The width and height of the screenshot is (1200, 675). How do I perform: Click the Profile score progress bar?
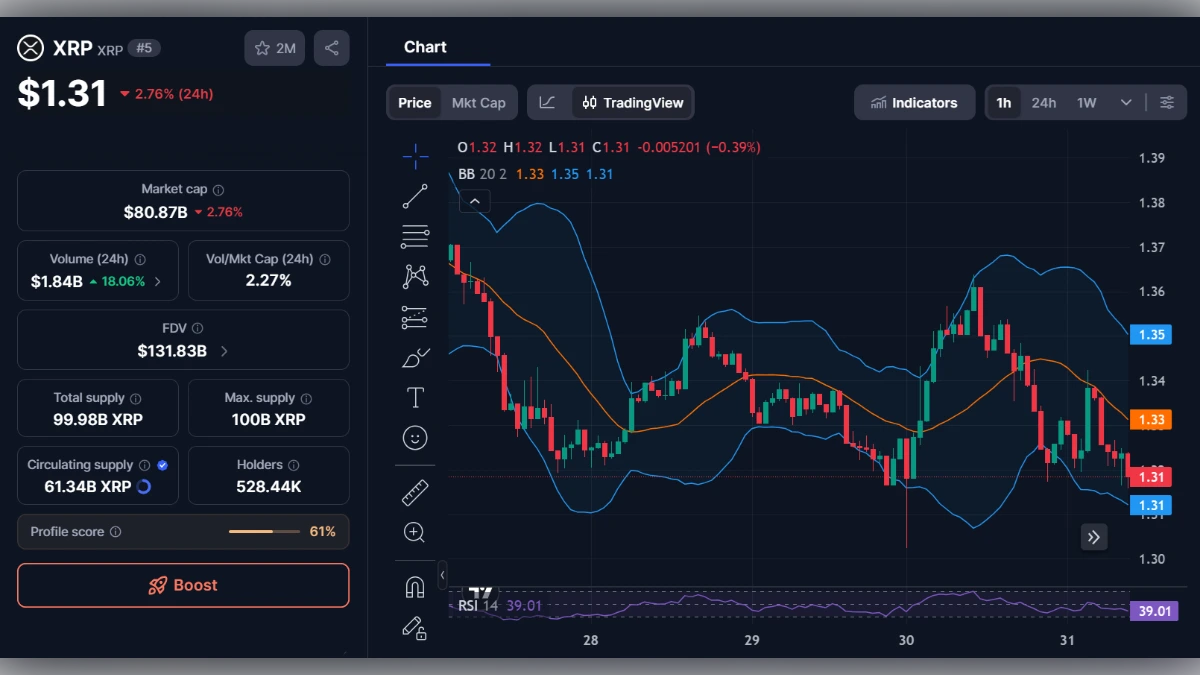[x=264, y=531]
